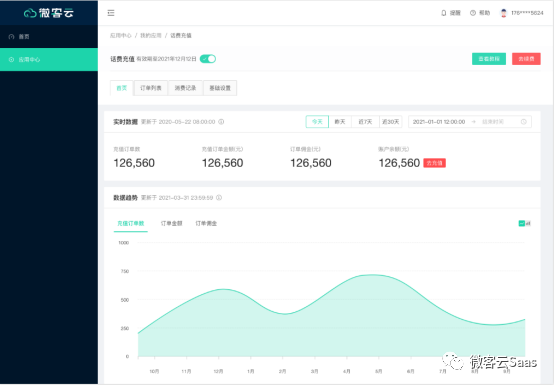
Task: Click the red 去续费 button
Action: pos(526,59)
